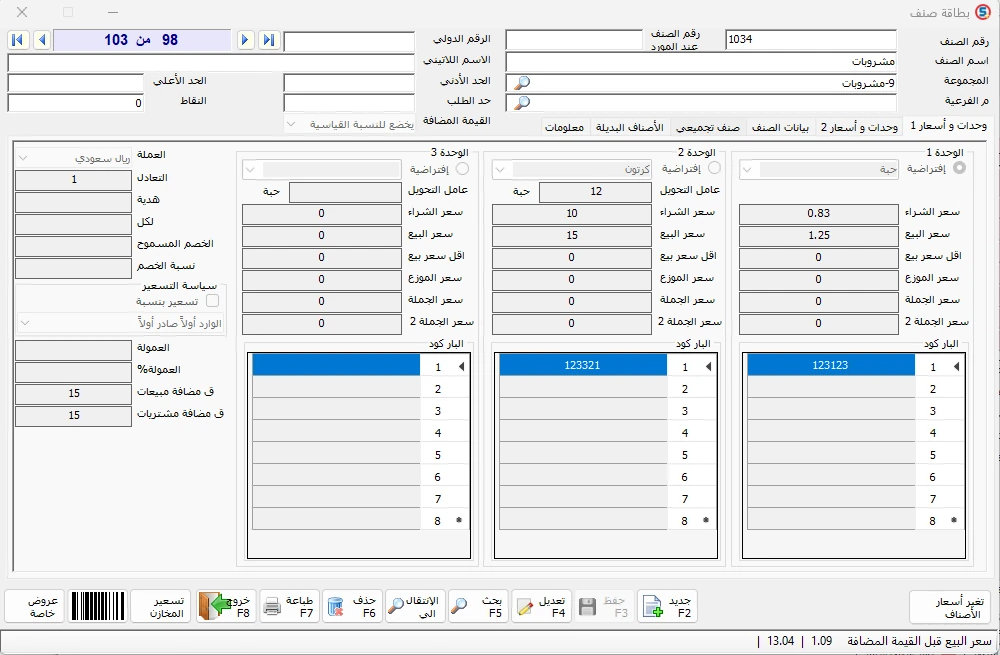1000x655 pixels.
Task: Click the application logo in title bar
Action: coord(983,12)
